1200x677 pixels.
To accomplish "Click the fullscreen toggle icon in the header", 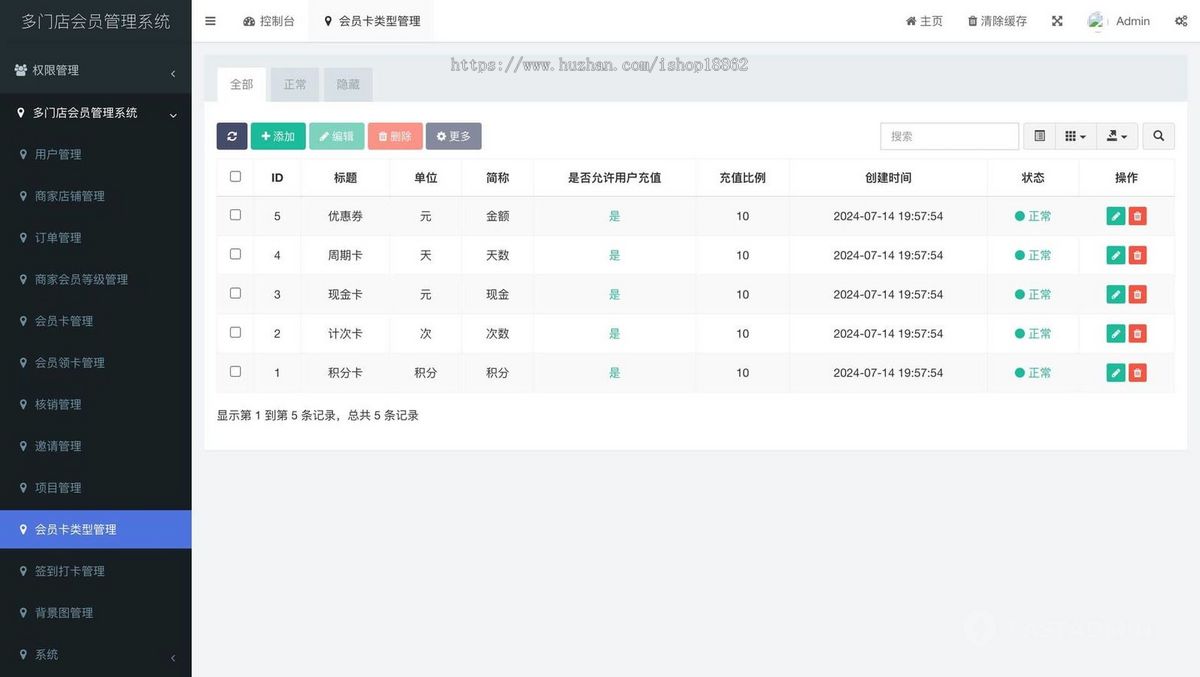I will 1057,20.
